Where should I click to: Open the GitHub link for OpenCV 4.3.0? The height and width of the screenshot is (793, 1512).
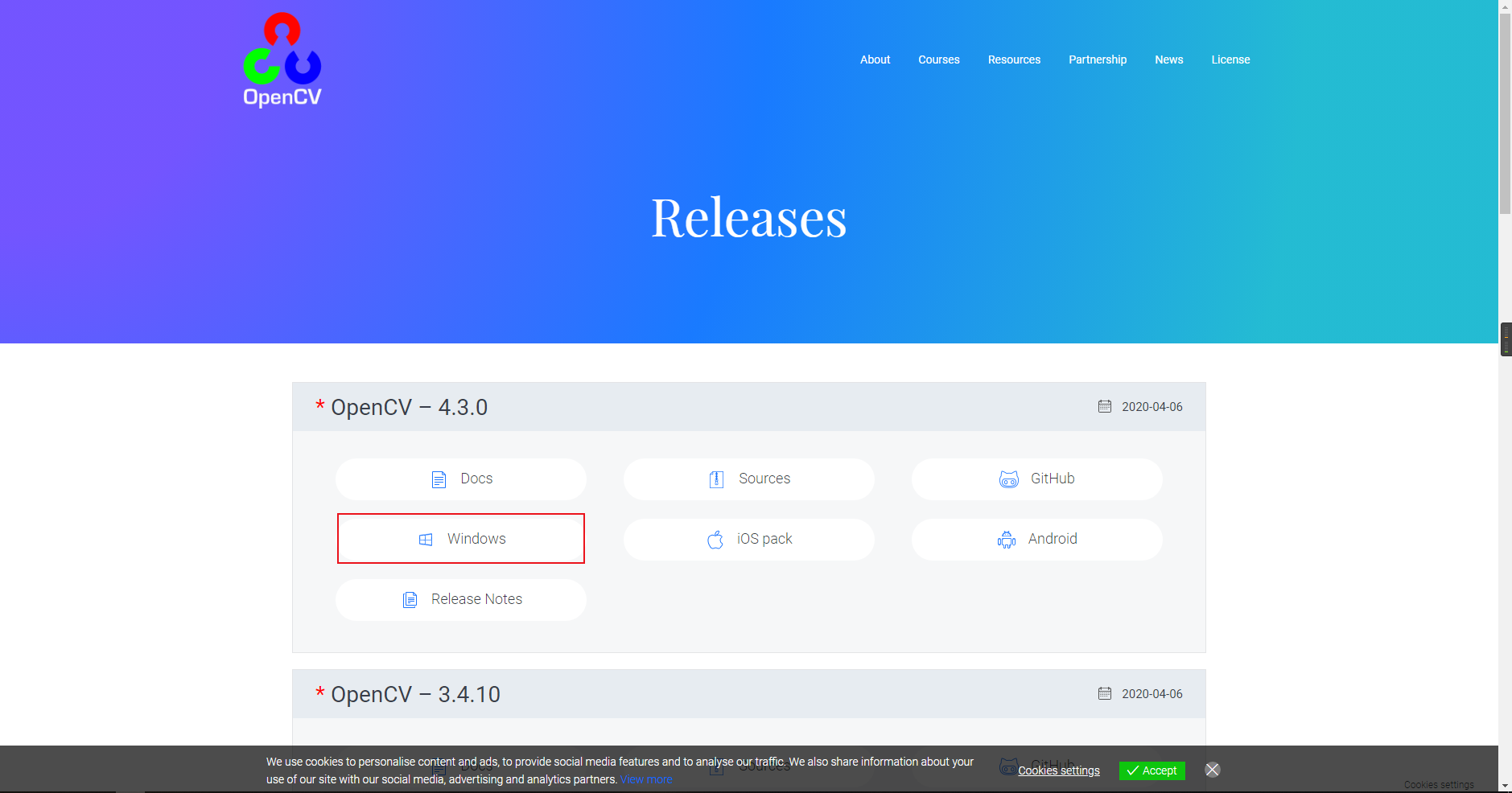point(1037,479)
